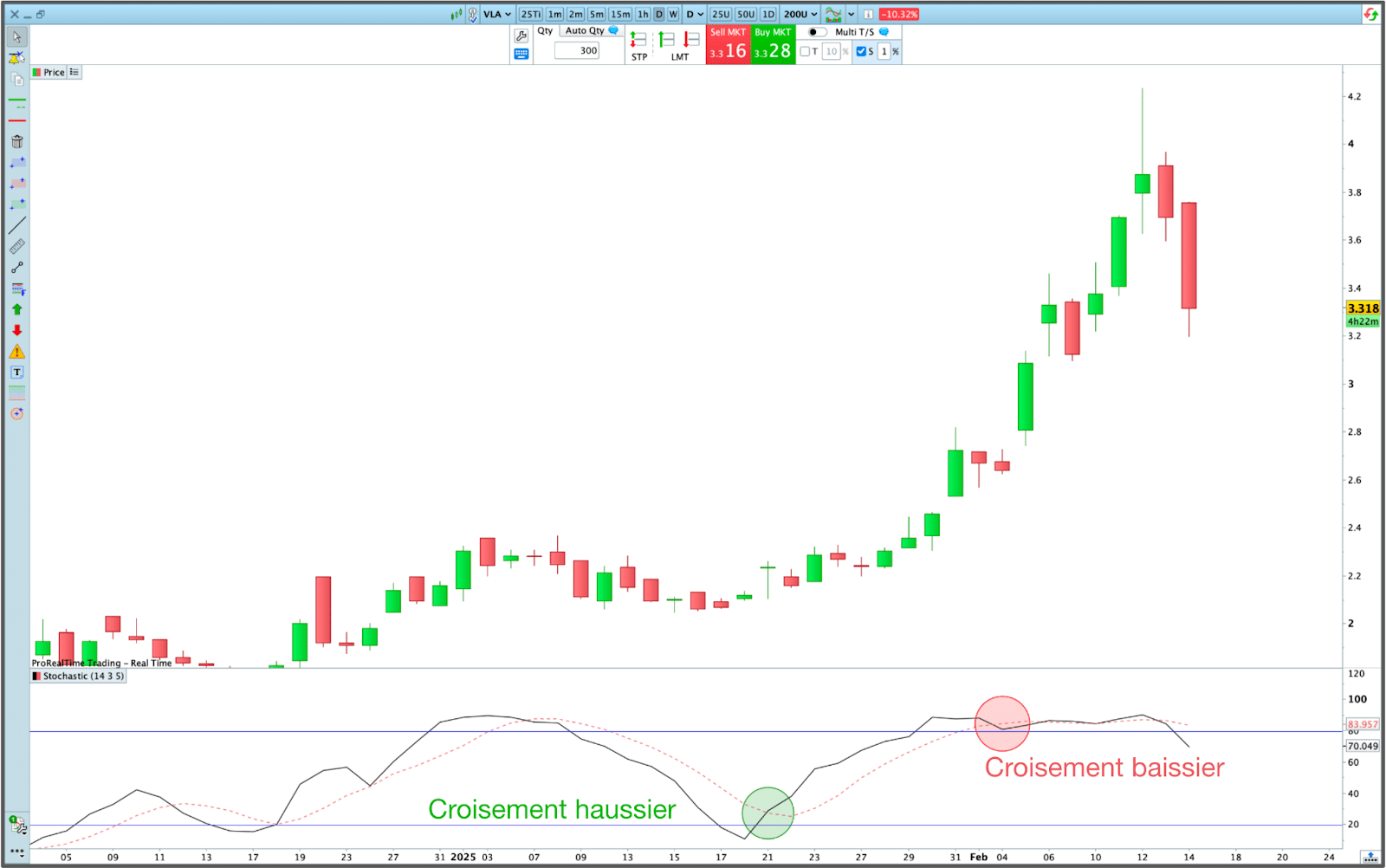Select the cursor pointer tool
This screenshot has height=868, width=1386.
coord(16,37)
